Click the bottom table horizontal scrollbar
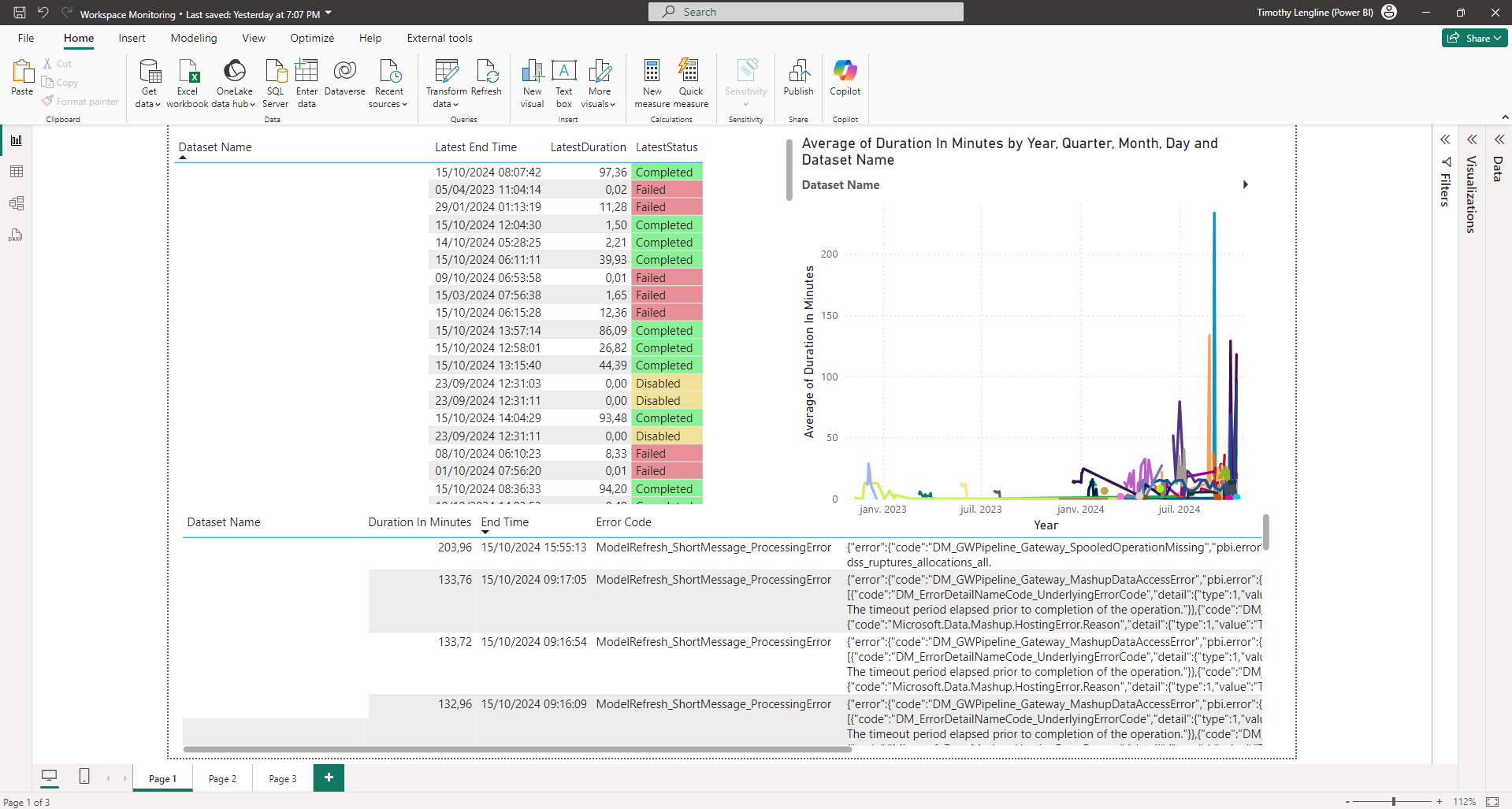The image size is (1512, 809). click(x=518, y=749)
